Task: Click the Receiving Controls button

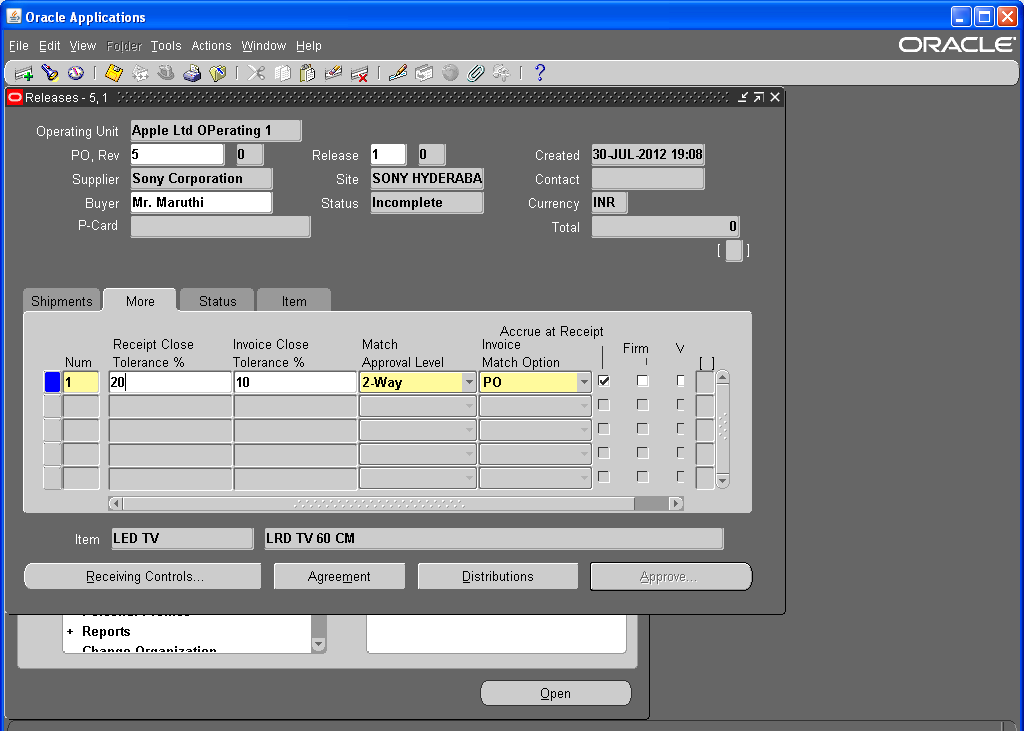Action: (143, 576)
